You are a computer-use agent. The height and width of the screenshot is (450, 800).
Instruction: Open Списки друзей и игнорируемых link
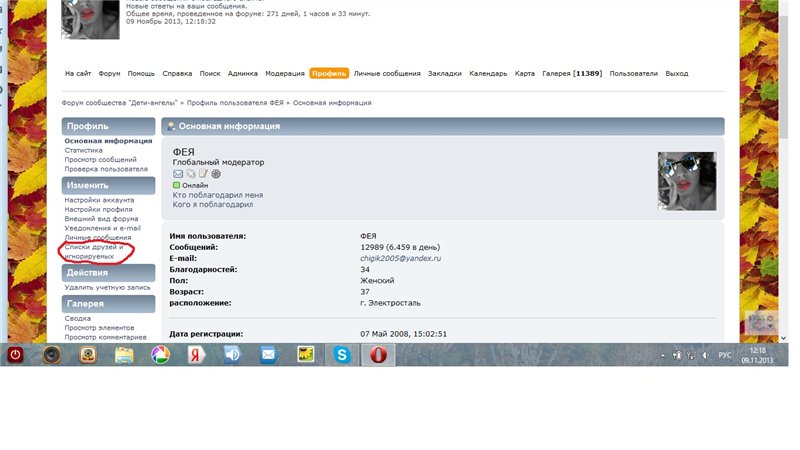pos(93,252)
